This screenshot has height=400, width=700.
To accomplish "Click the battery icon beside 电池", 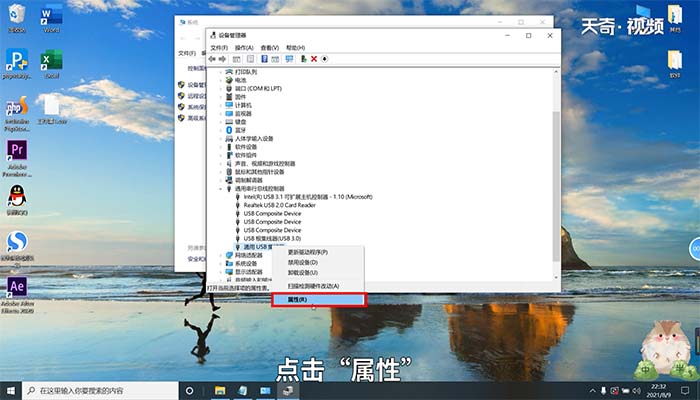I will coord(229,80).
